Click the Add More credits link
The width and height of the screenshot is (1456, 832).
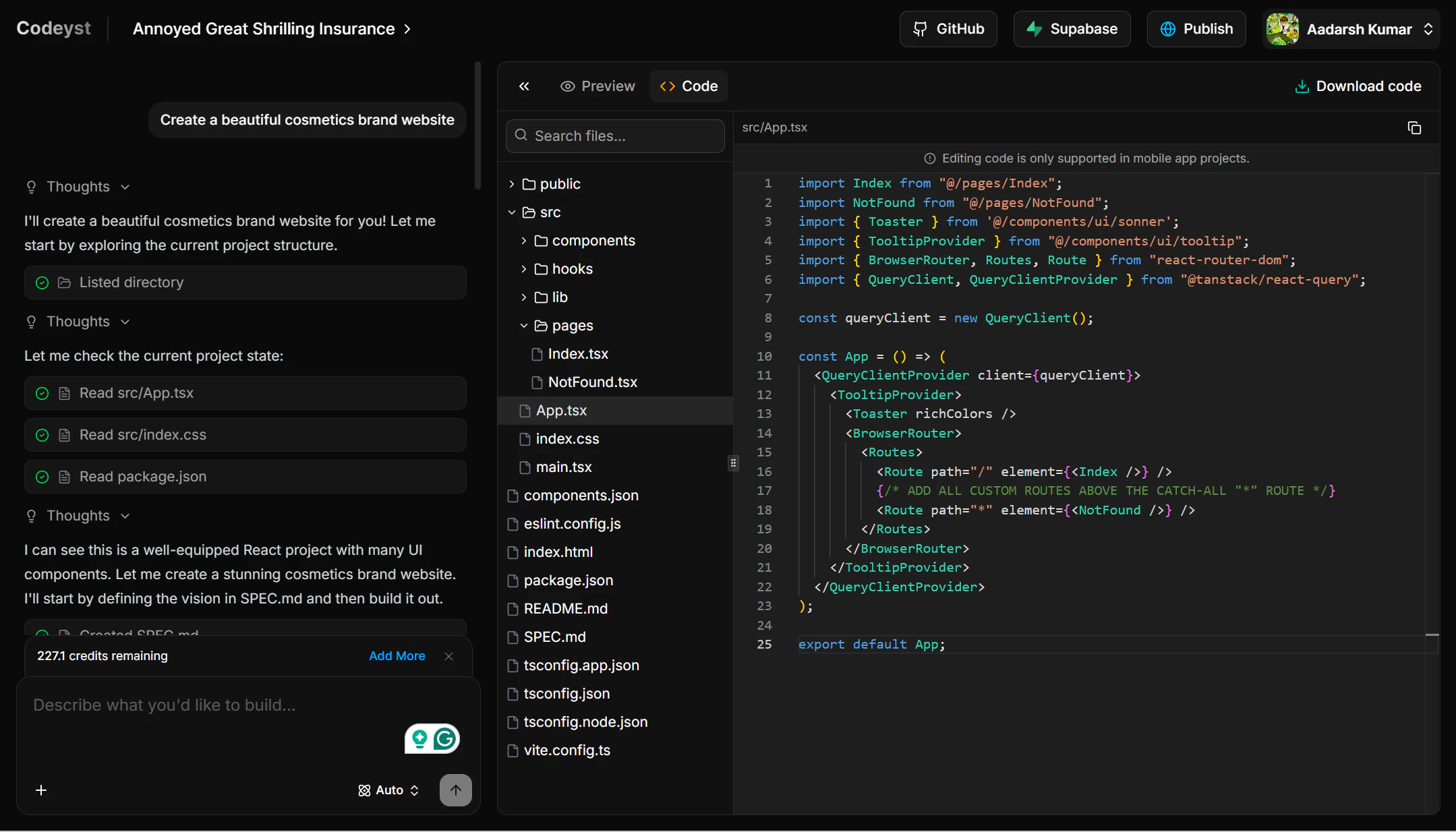click(397, 655)
